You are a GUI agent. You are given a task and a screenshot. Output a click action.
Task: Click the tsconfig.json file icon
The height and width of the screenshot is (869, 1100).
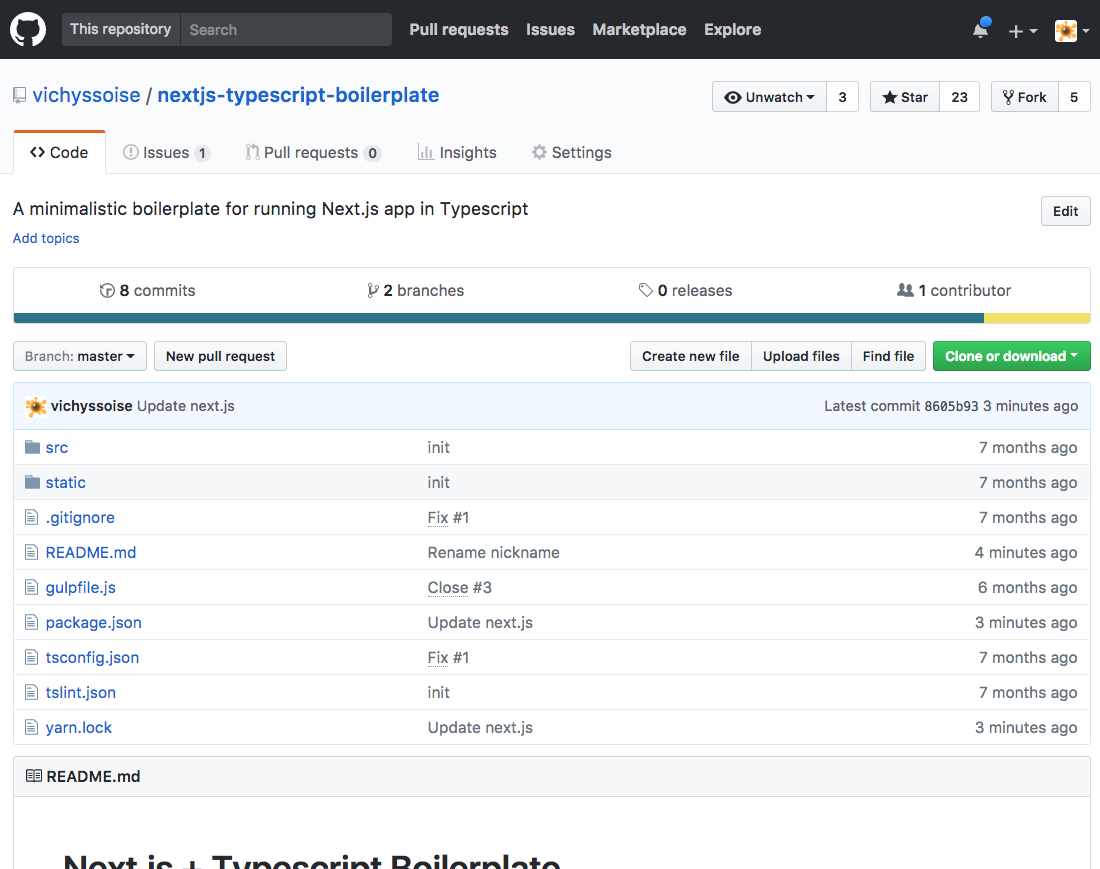tap(31, 658)
